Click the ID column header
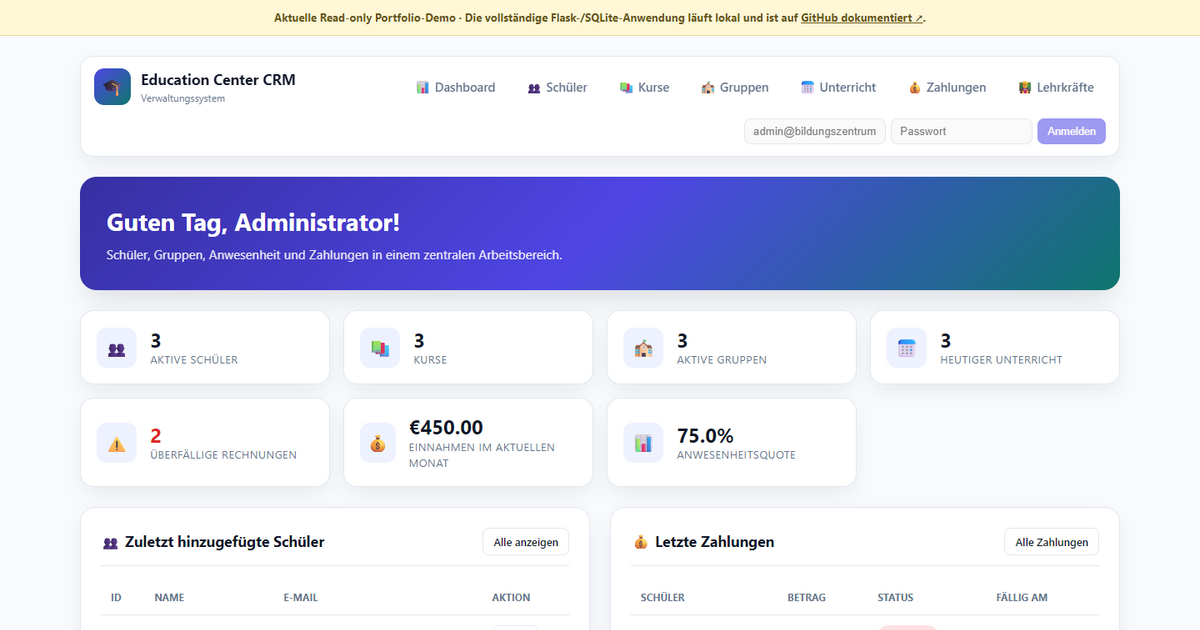The width and height of the screenshot is (1200, 630). point(116,598)
